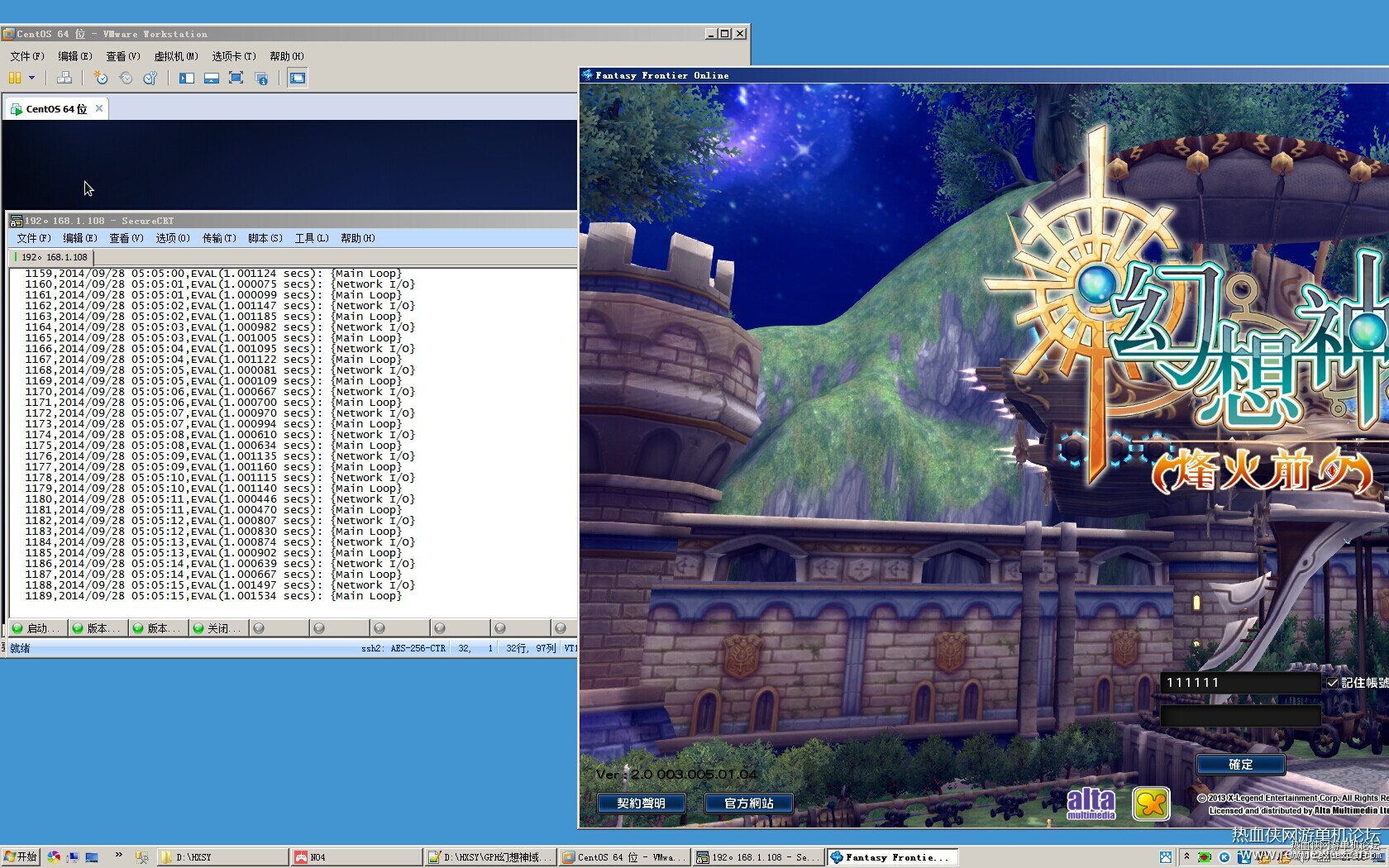Open SecureCRT 查看(V) menu

coord(126,238)
